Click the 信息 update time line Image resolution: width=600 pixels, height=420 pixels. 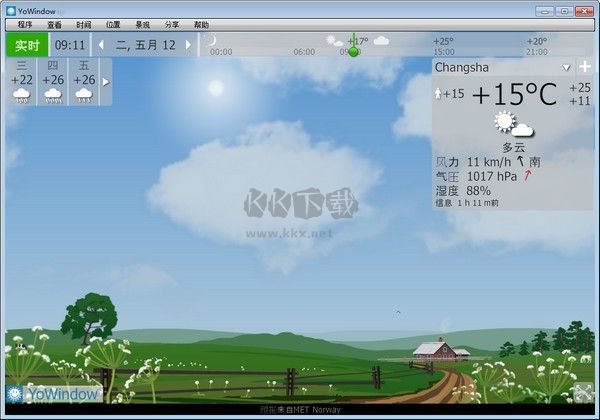point(467,203)
